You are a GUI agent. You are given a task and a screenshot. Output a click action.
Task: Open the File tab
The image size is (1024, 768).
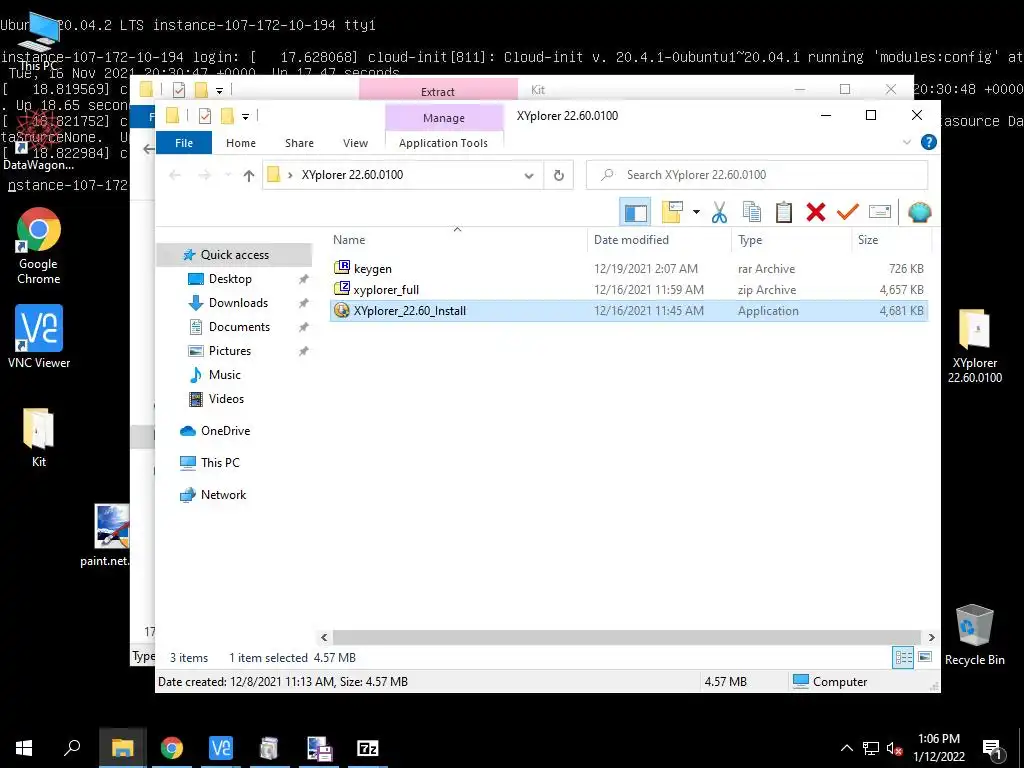tap(184, 142)
